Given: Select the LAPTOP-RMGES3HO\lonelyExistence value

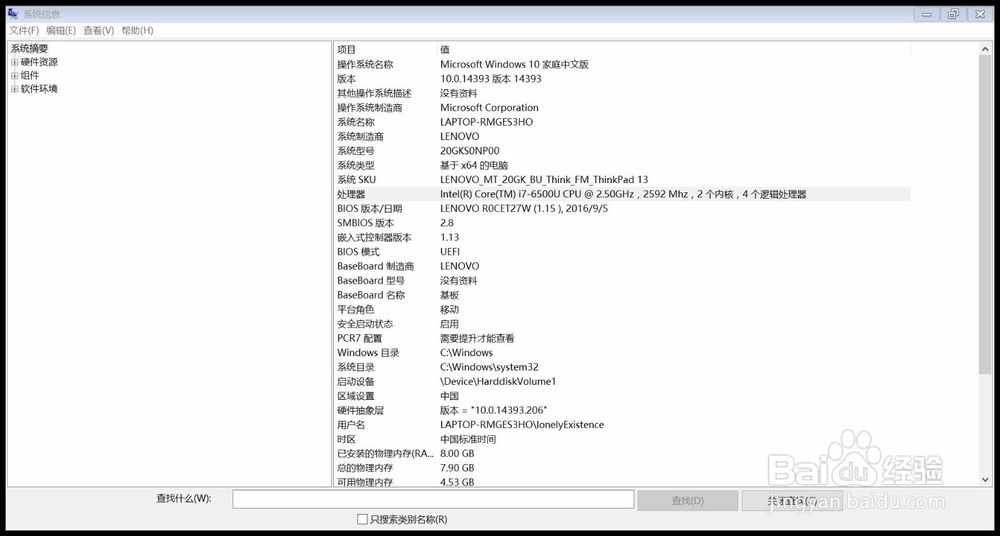Looking at the screenshot, I should (522, 424).
